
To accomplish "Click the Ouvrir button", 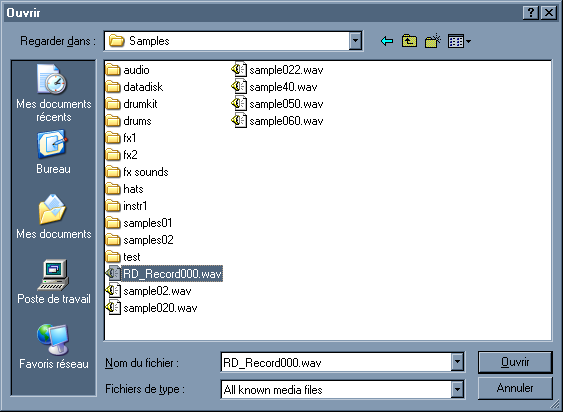I will click(x=515, y=362).
